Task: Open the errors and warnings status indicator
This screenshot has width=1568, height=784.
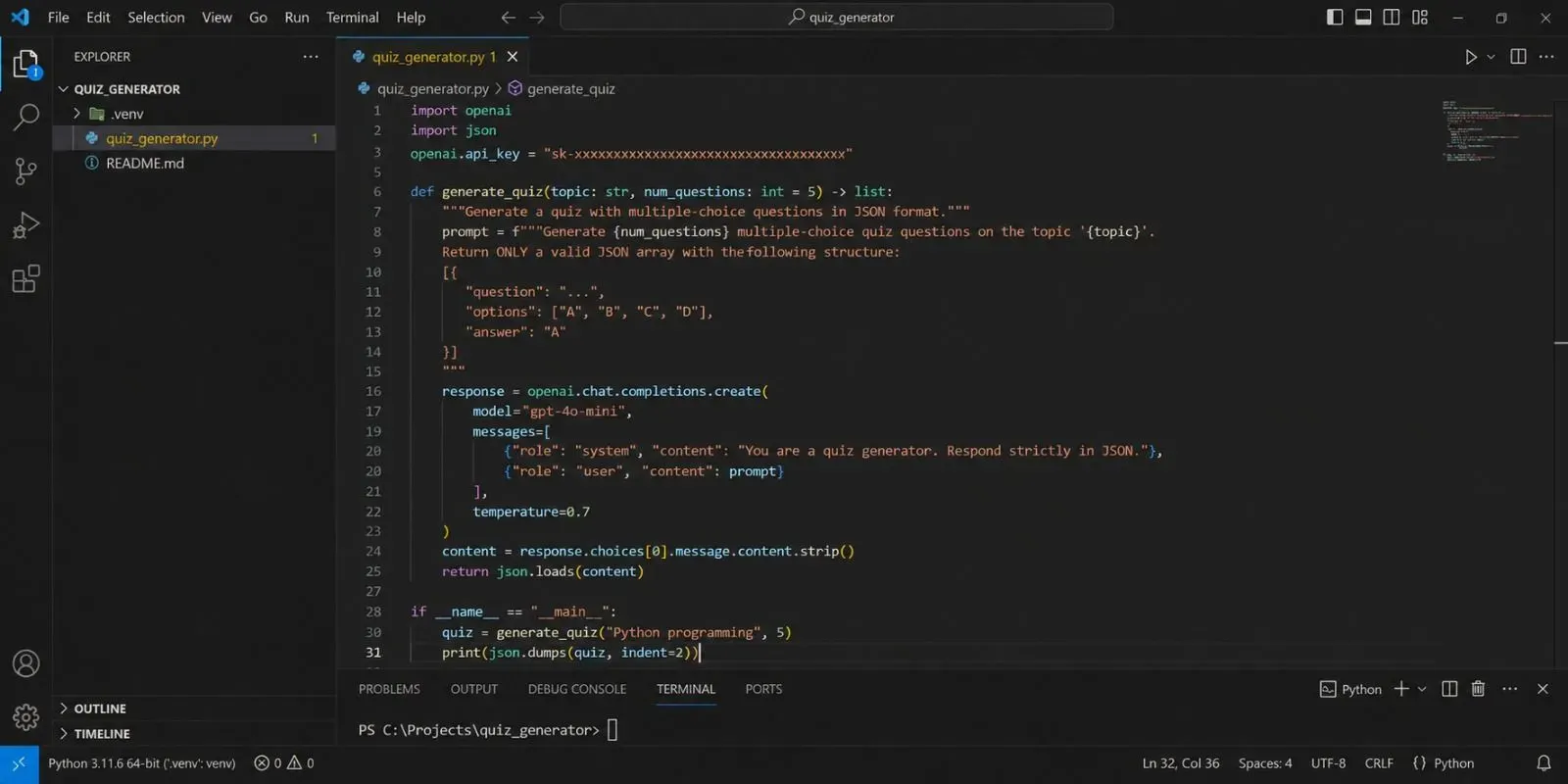Action: (284, 763)
